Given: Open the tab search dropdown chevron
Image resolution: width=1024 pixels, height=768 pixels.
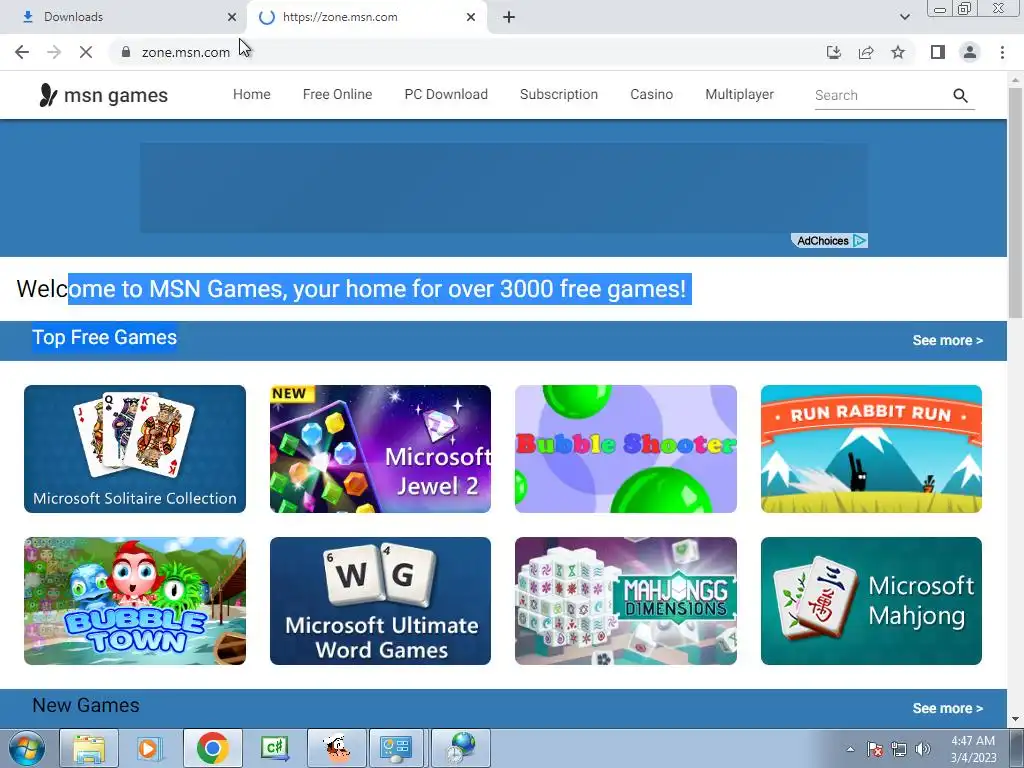Looking at the screenshot, I should [x=904, y=17].
